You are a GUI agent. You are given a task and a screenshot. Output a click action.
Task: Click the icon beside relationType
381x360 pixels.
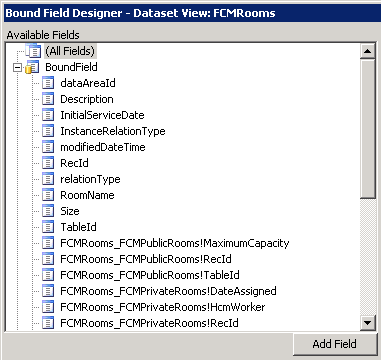coord(48,179)
